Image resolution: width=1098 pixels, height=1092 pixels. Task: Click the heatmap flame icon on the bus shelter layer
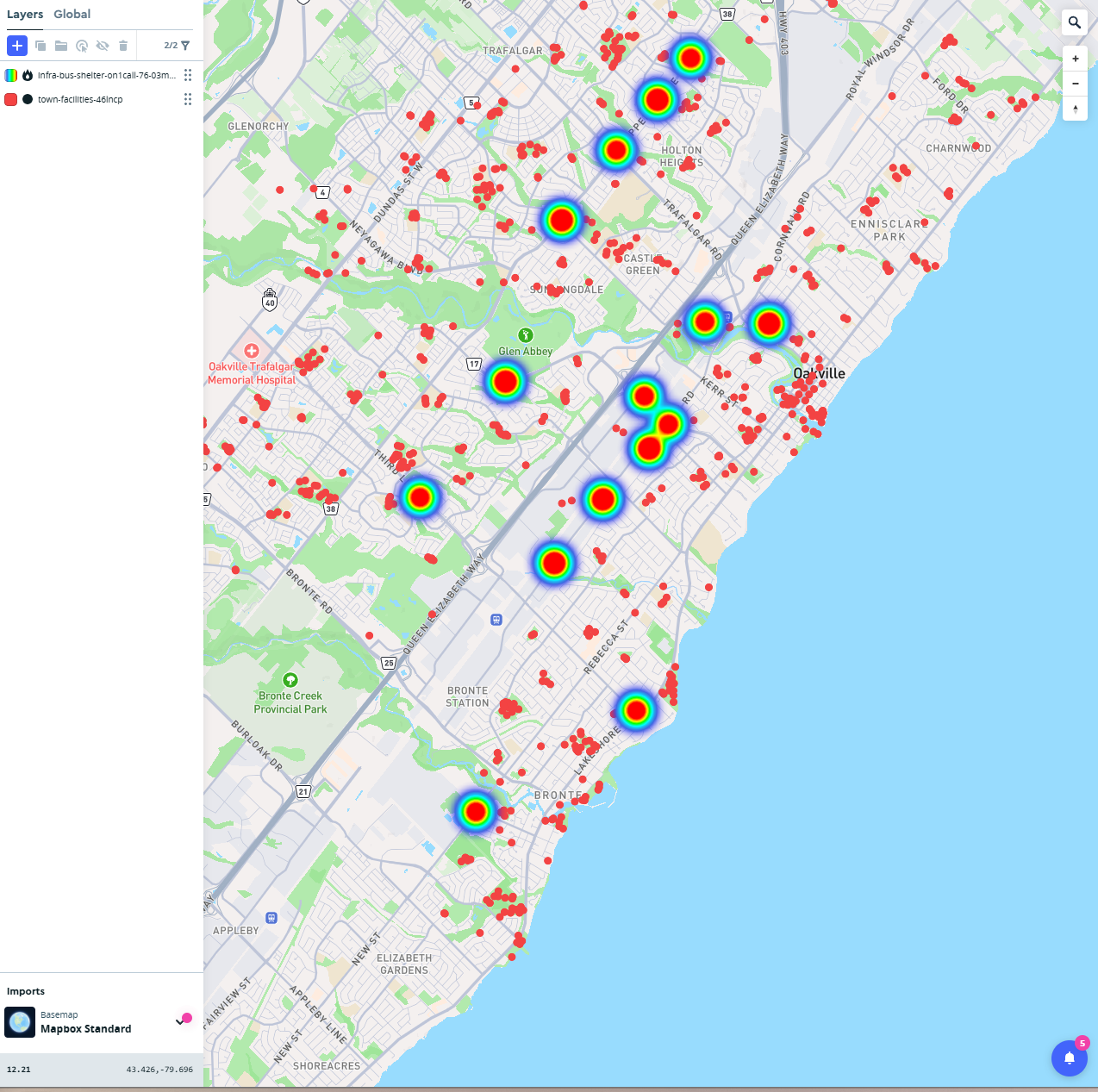point(28,75)
